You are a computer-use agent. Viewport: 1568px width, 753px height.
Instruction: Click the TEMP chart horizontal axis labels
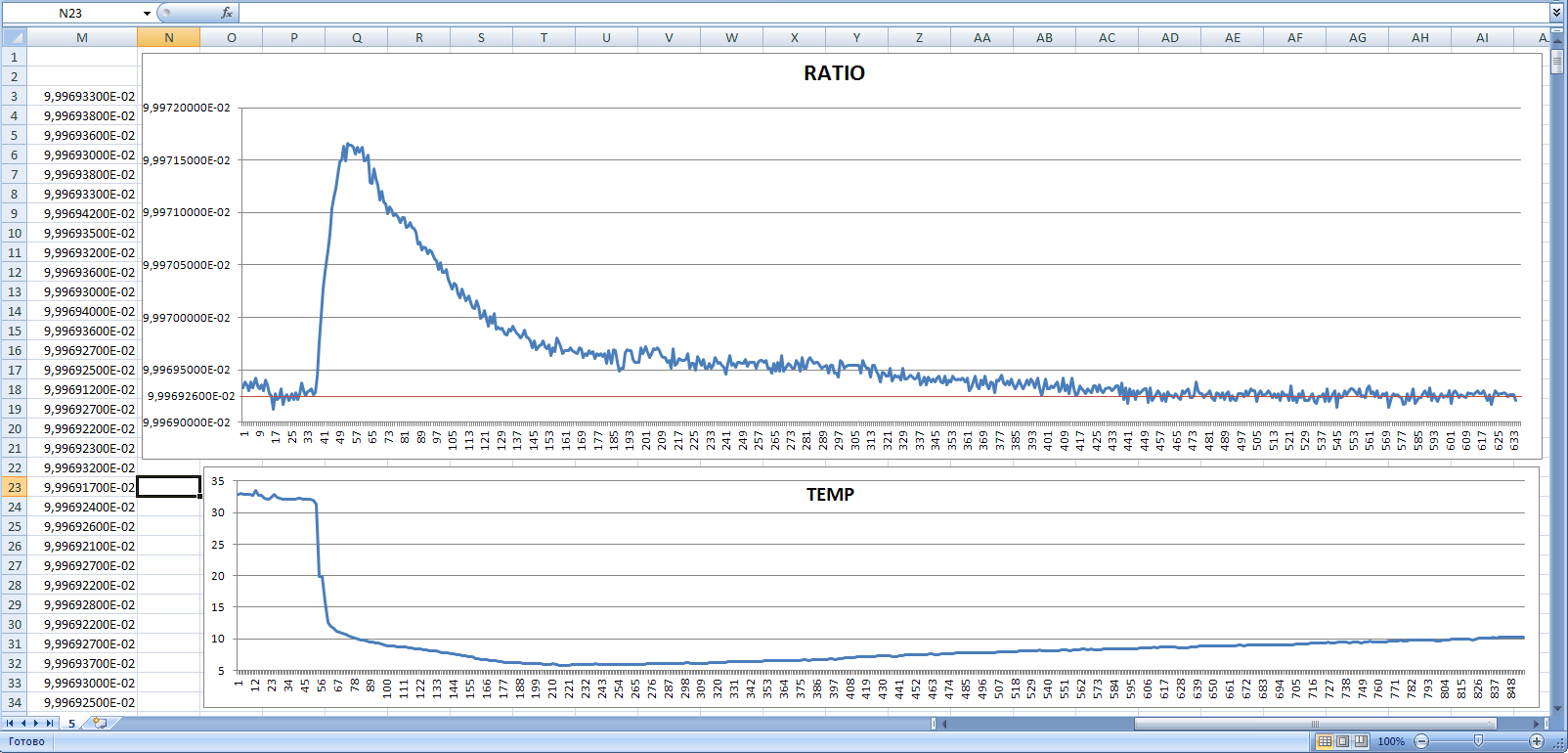pos(875,687)
